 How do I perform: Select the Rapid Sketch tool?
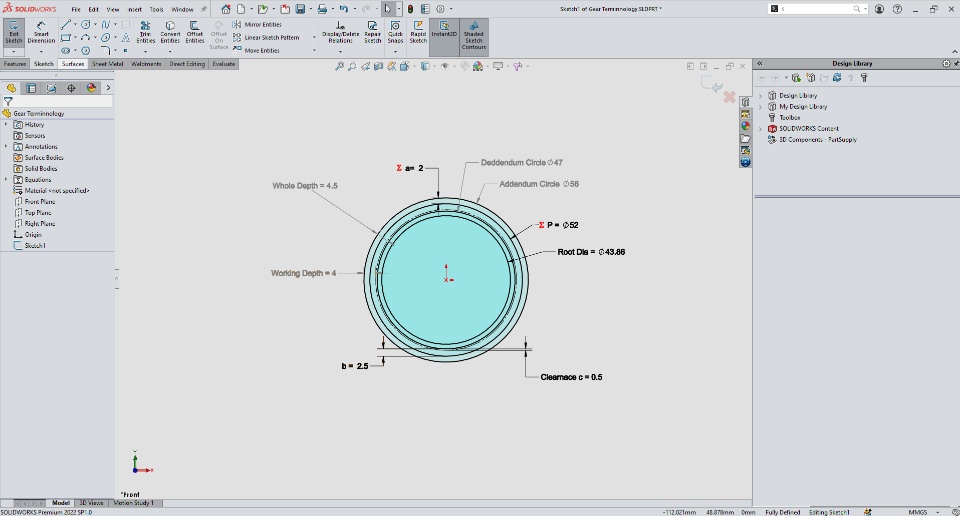(x=418, y=32)
